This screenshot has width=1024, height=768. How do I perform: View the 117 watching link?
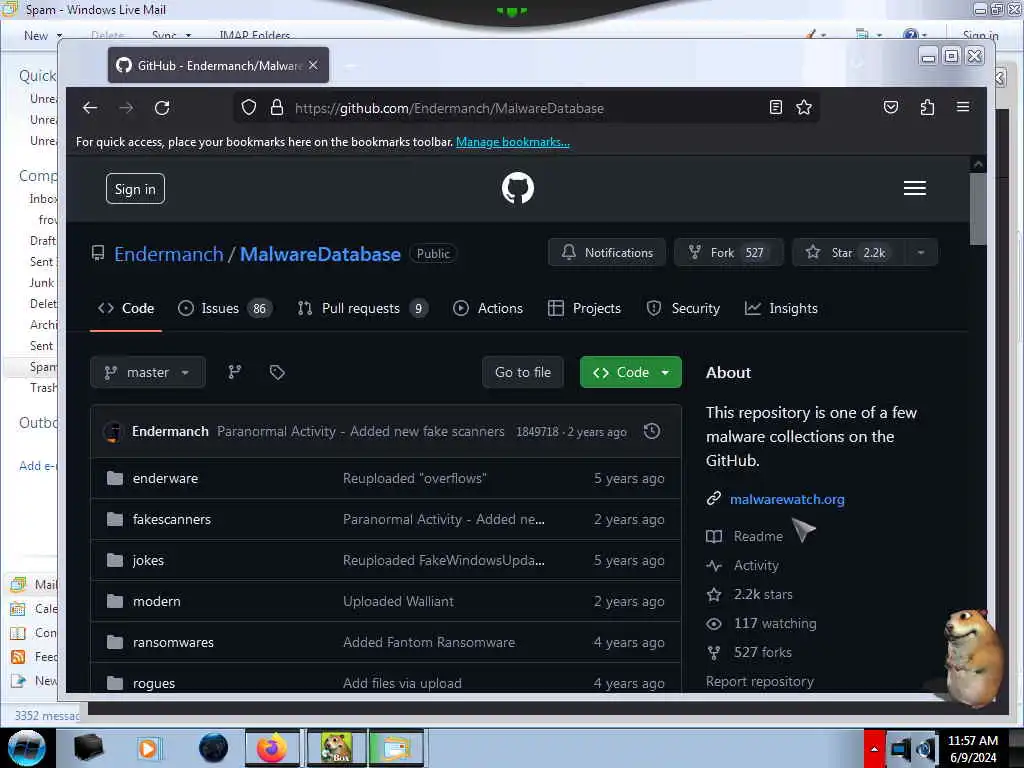pyautogui.click(x=775, y=624)
